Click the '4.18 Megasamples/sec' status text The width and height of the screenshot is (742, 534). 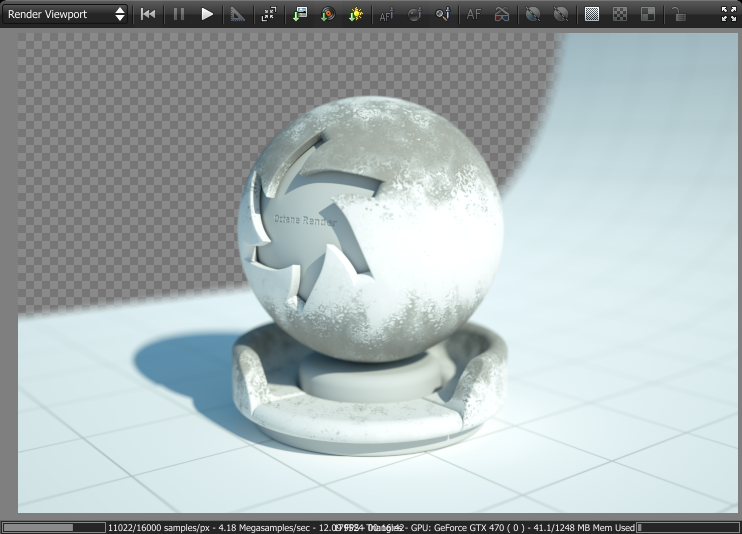[x=264, y=527]
